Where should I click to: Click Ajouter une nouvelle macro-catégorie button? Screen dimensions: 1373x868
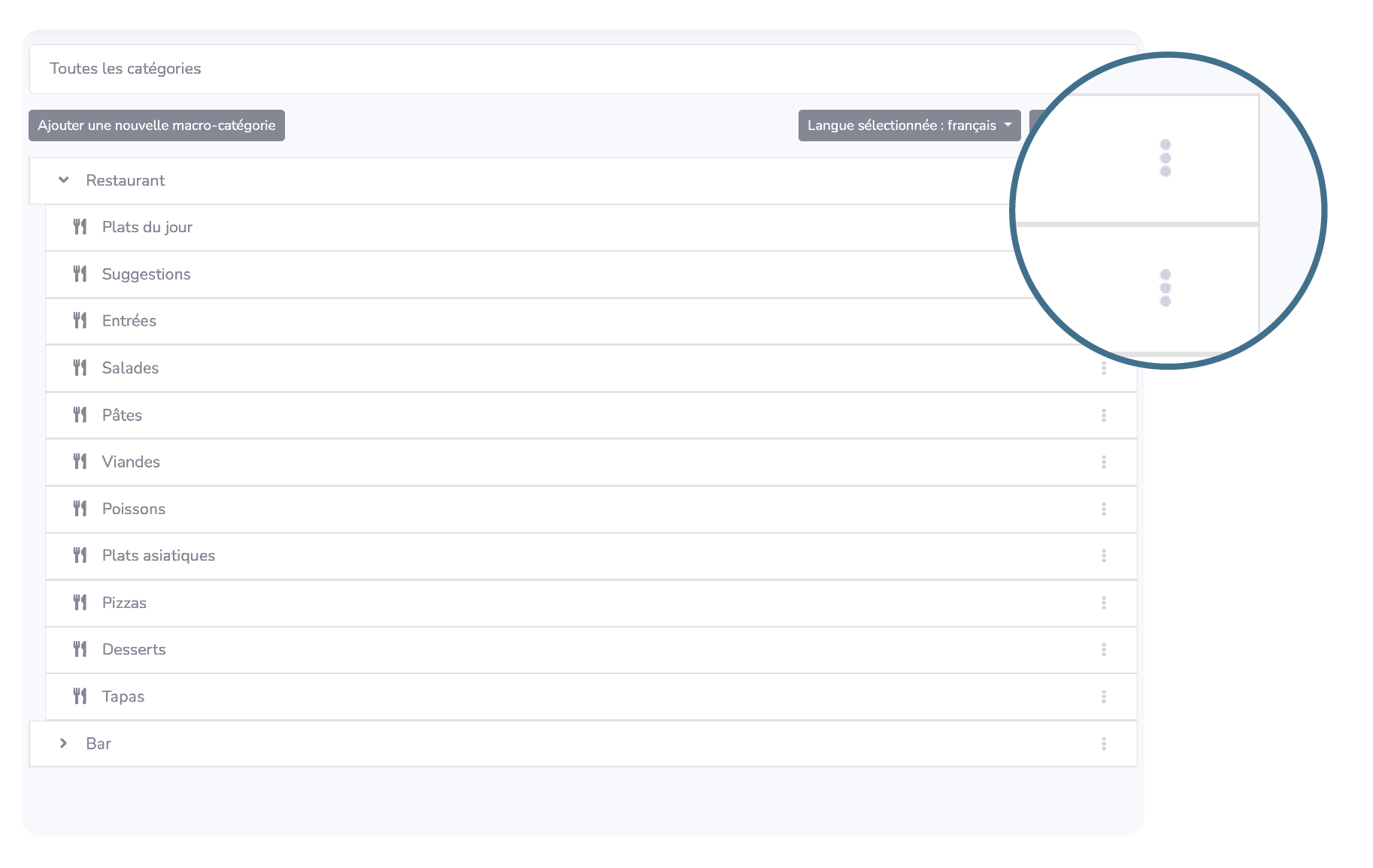(156, 126)
